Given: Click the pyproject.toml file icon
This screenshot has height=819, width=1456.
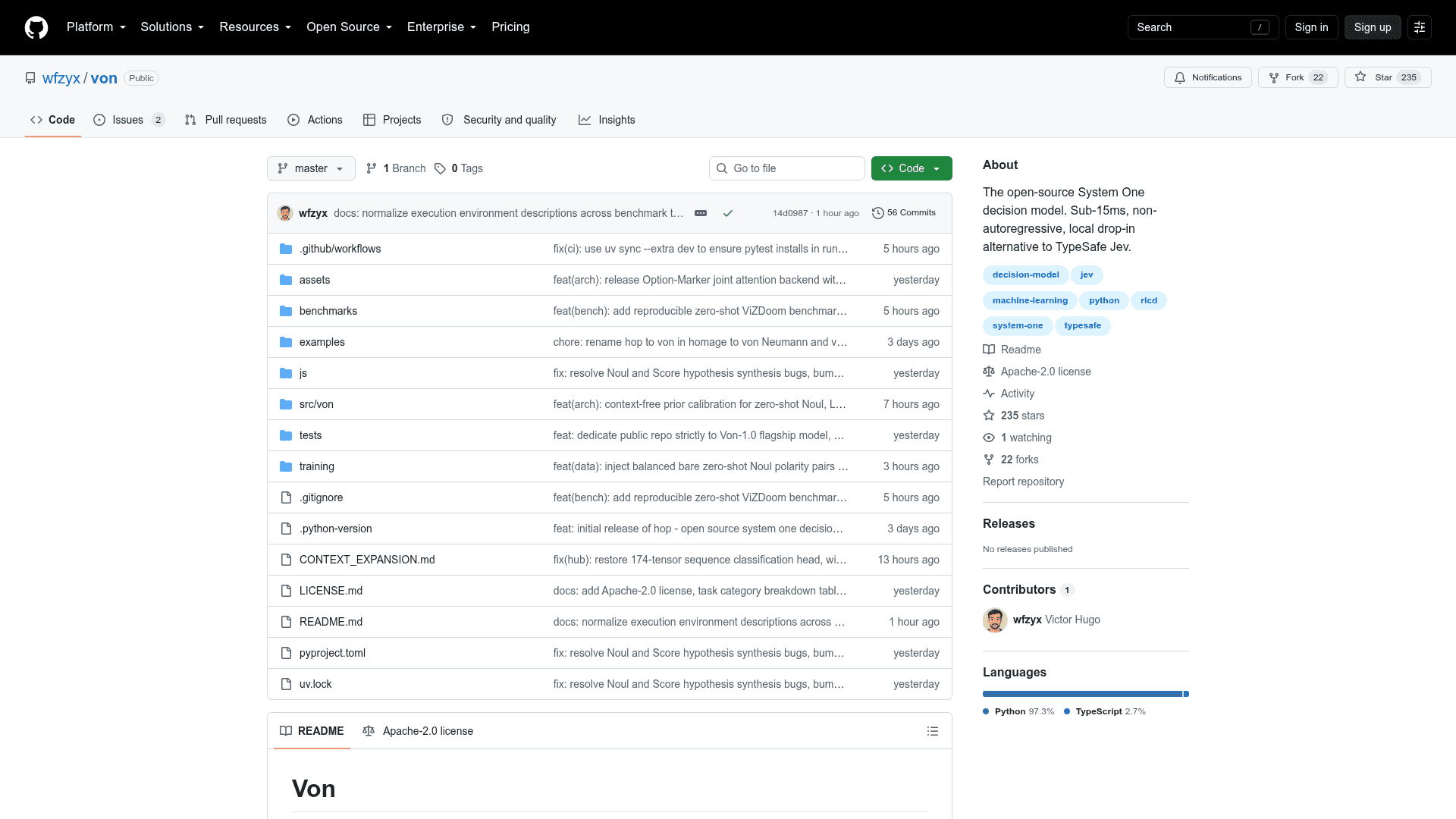Looking at the screenshot, I should tap(286, 653).
